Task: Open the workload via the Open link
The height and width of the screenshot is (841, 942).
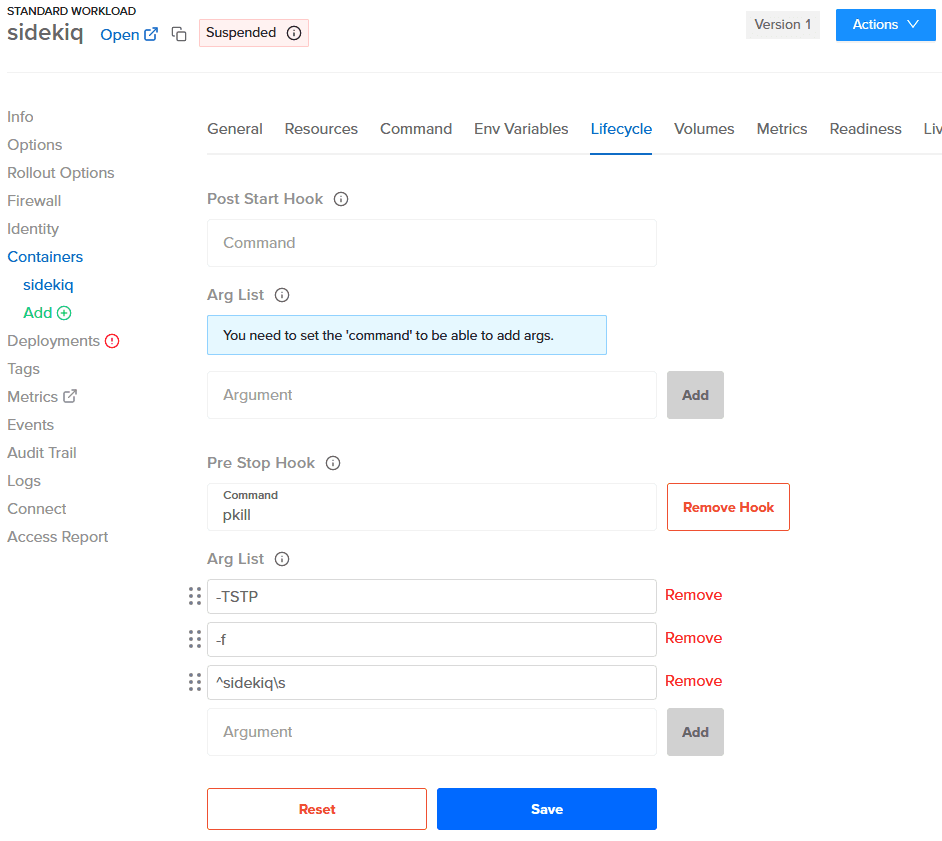Action: coord(129,35)
